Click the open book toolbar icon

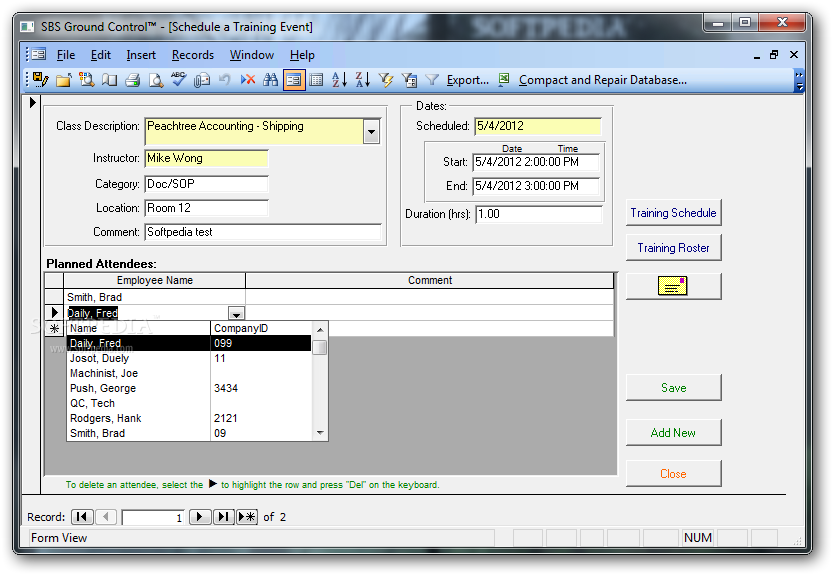coord(109,80)
